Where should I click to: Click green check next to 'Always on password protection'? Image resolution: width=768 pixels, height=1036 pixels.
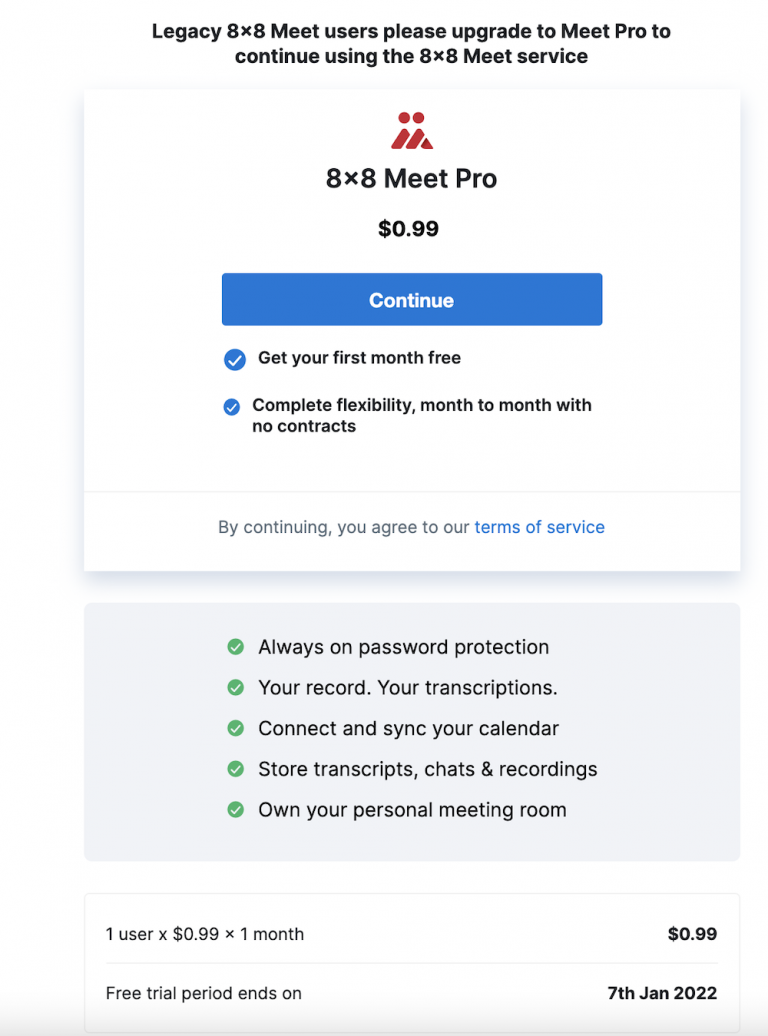click(236, 647)
